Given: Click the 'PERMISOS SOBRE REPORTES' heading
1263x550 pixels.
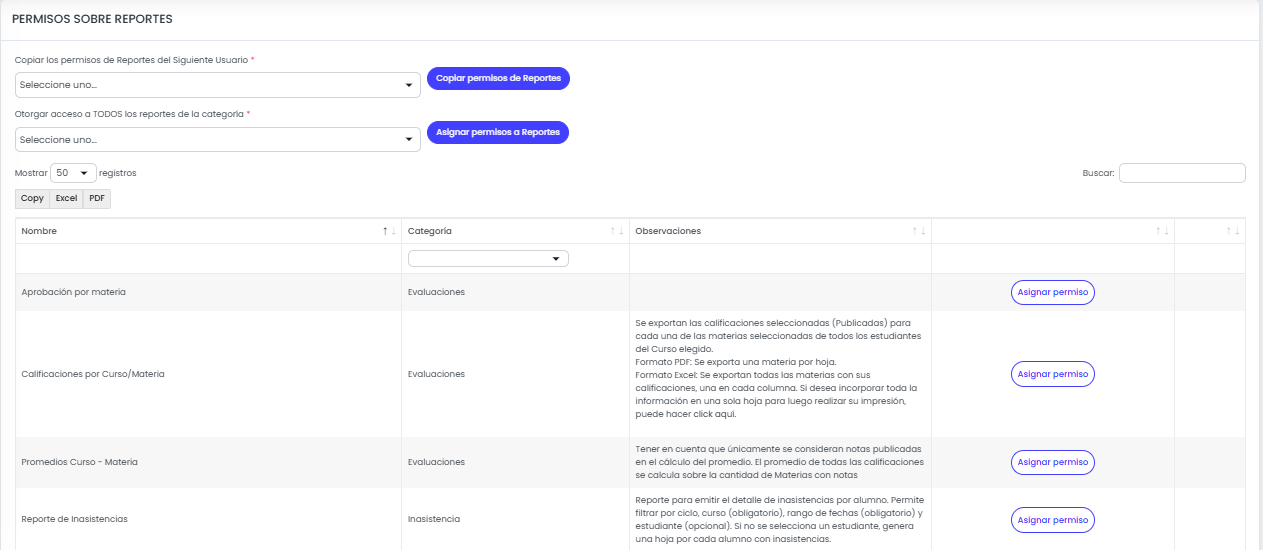Looking at the screenshot, I should (92, 19).
